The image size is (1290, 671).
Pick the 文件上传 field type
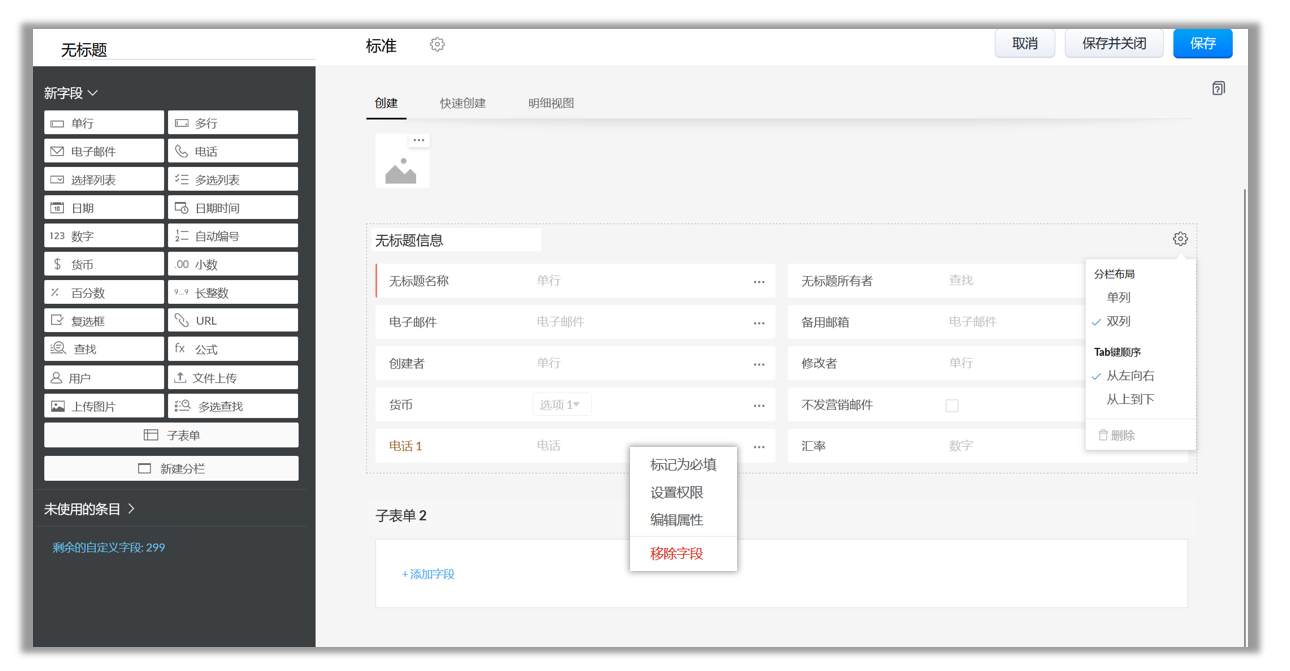click(232, 378)
